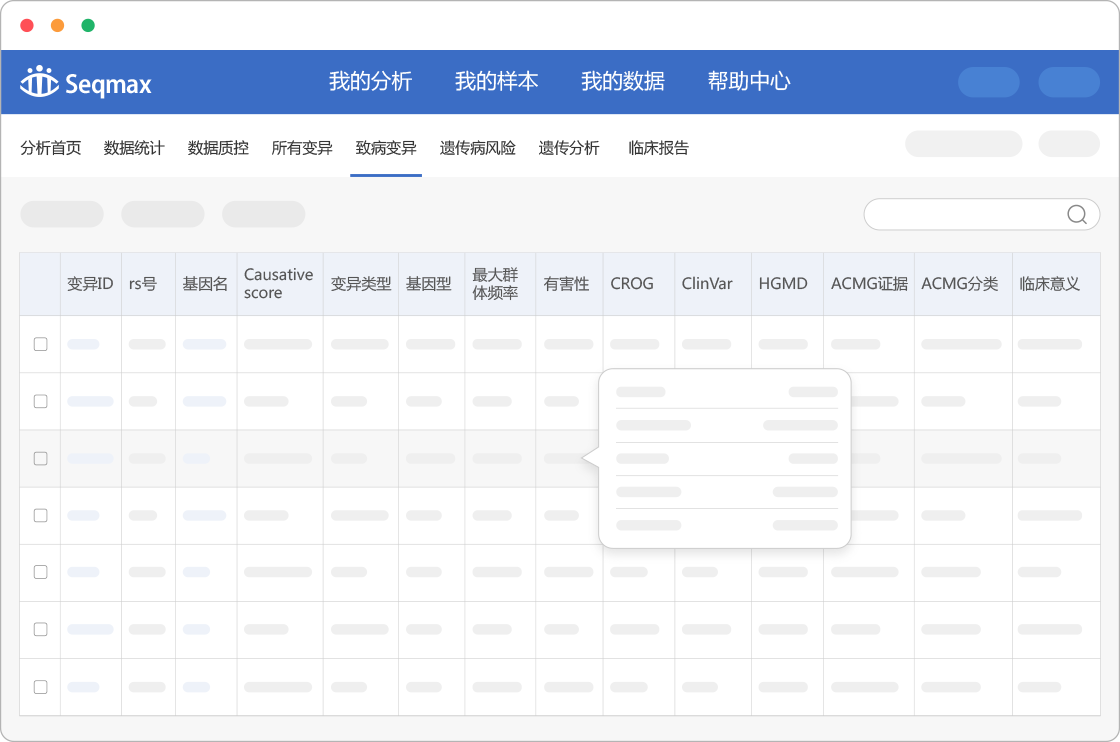Click the search magnifier icon
The image size is (1120, 742).
point(1076,214)
